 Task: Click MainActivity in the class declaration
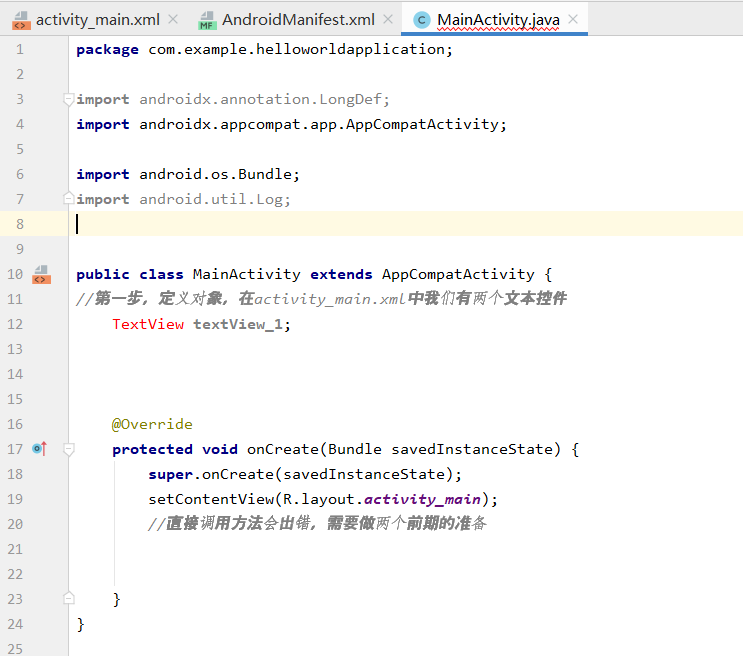pyautogui.click(x=246, y=274)
